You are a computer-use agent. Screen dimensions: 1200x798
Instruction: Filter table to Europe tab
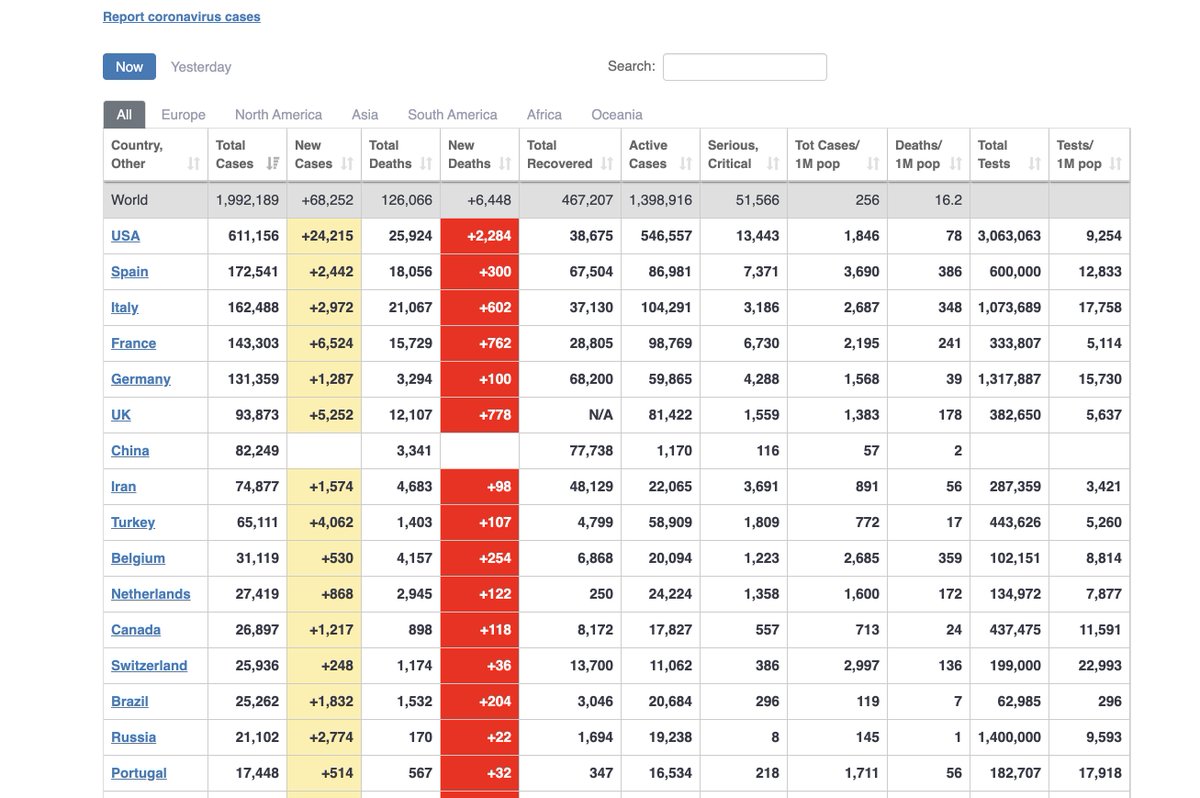[183, 114]
